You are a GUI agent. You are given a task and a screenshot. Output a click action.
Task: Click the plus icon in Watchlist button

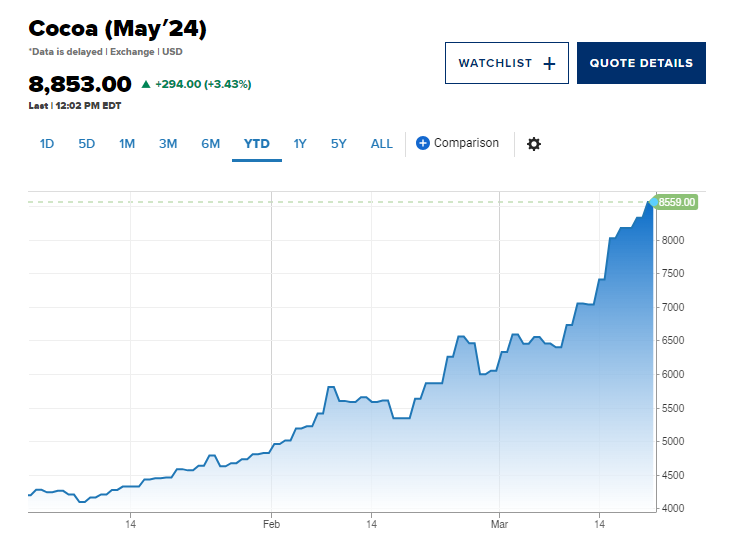(548, 63)
